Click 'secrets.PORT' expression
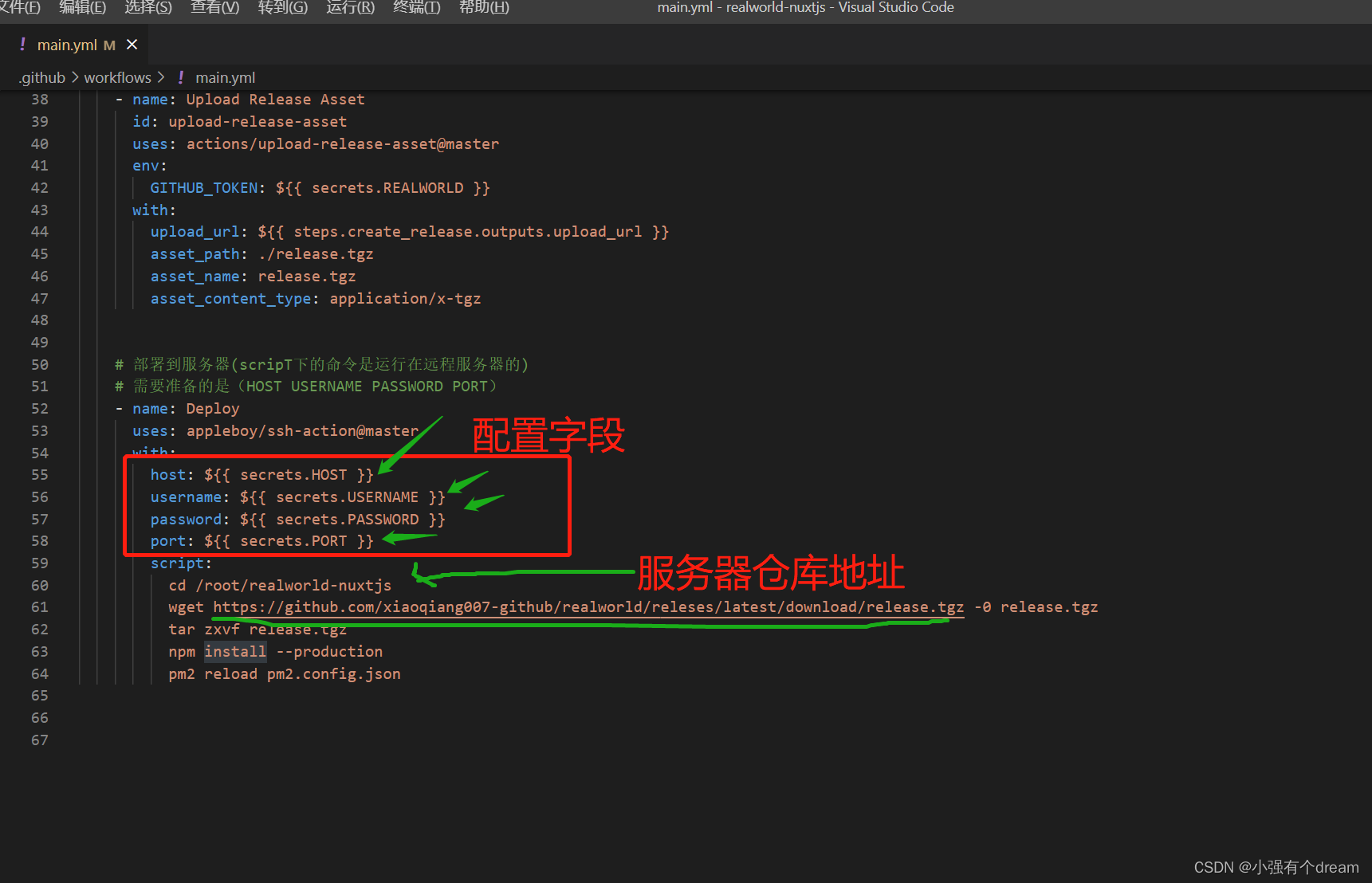 click(x=293, y=541)
